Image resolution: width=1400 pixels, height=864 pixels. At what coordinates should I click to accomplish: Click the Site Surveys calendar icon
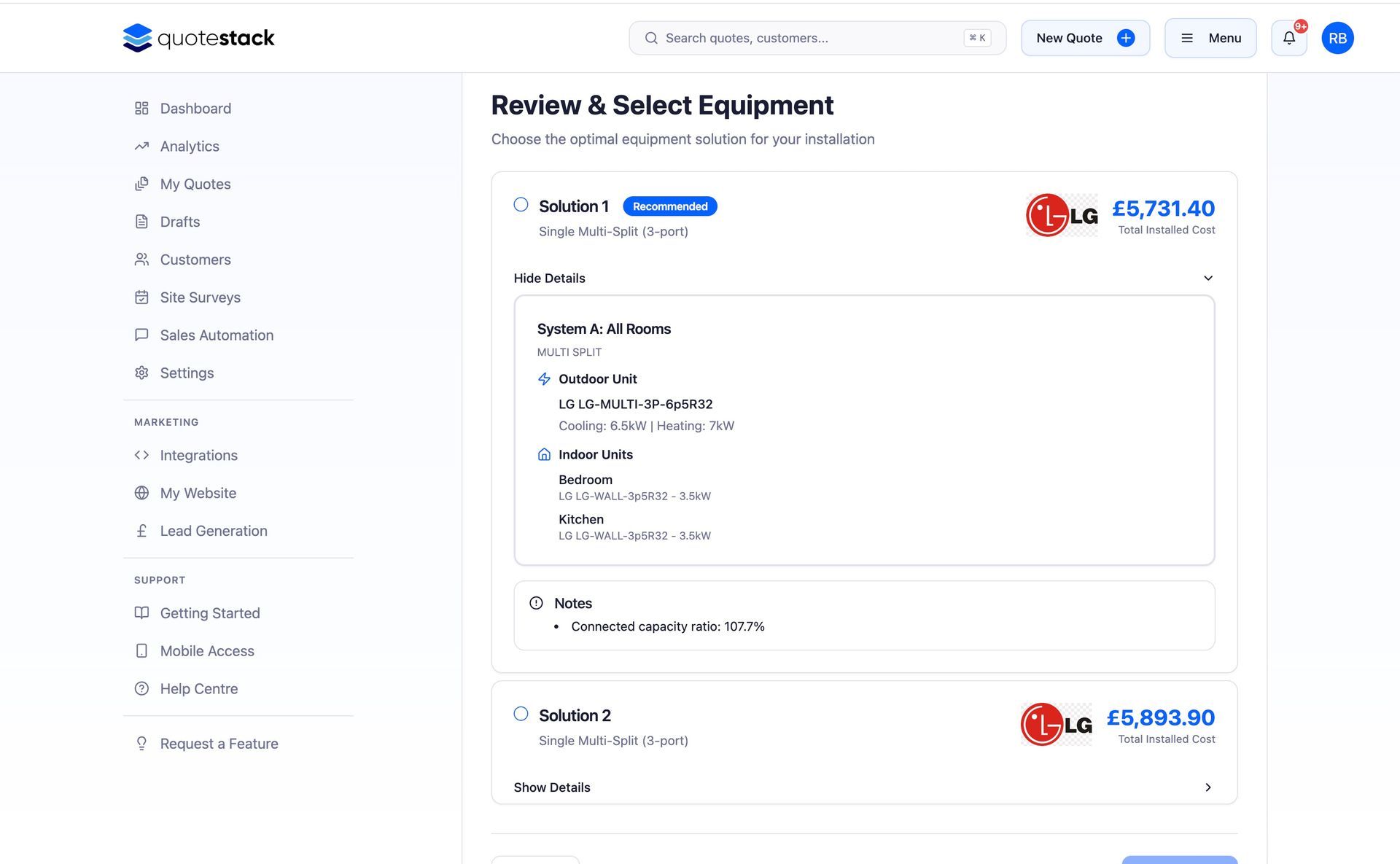pos(141,297)
